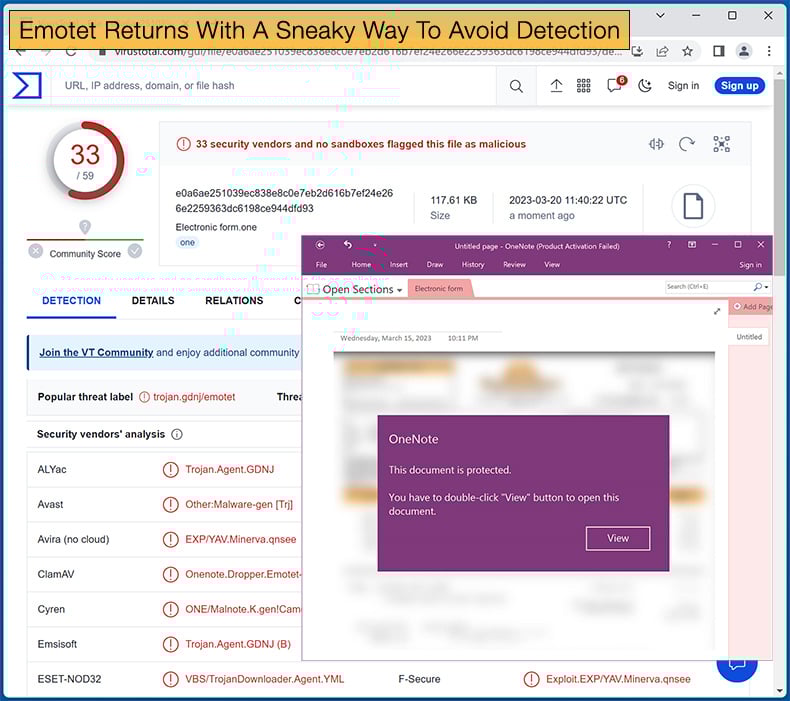The height and width of the screenshot is (701, 790).
Task: Open the browser profile avatar icon
Action: pyautogui.click(x=744, y=51)
